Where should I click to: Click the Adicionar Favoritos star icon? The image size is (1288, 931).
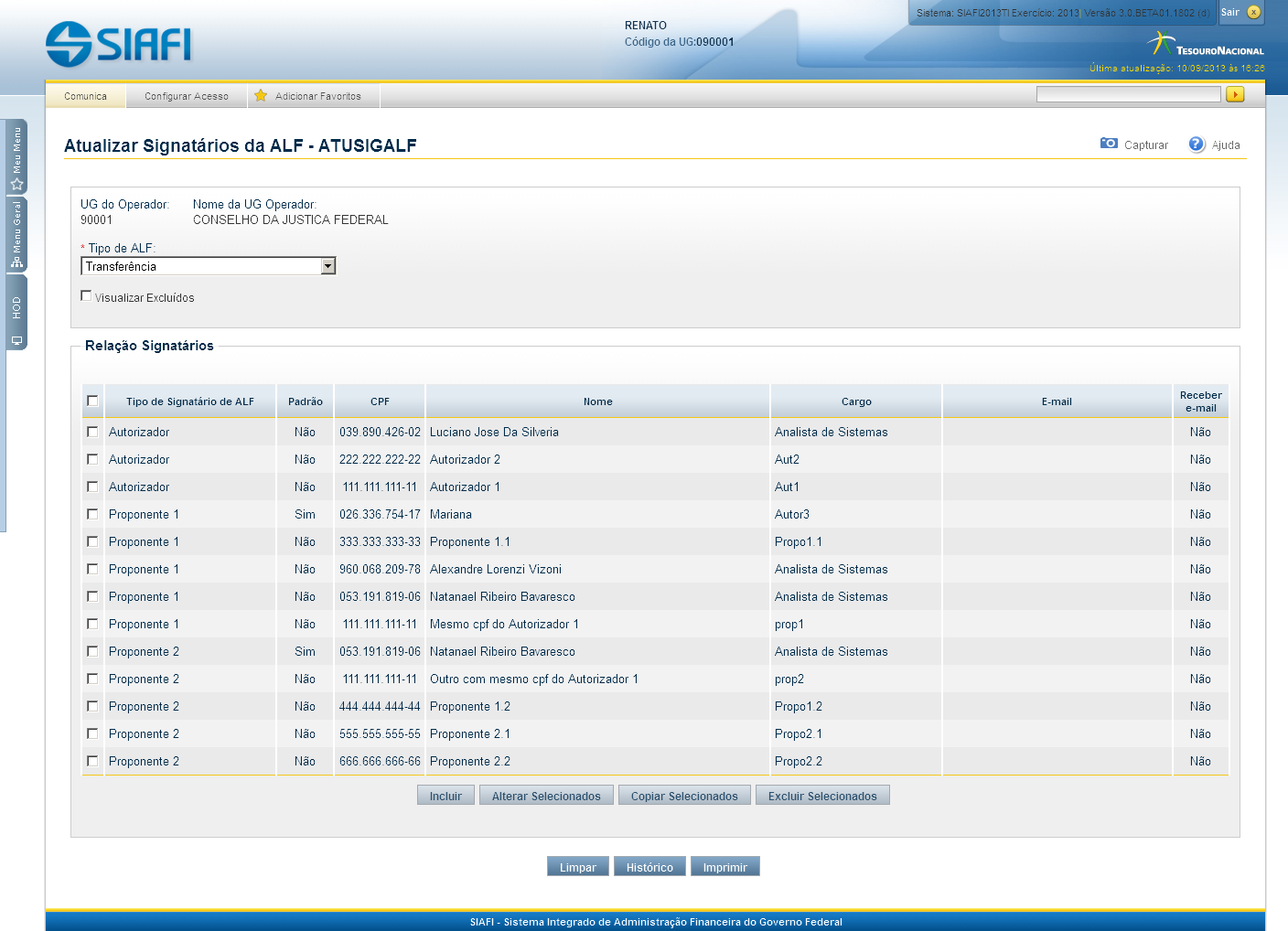[261, 96]
